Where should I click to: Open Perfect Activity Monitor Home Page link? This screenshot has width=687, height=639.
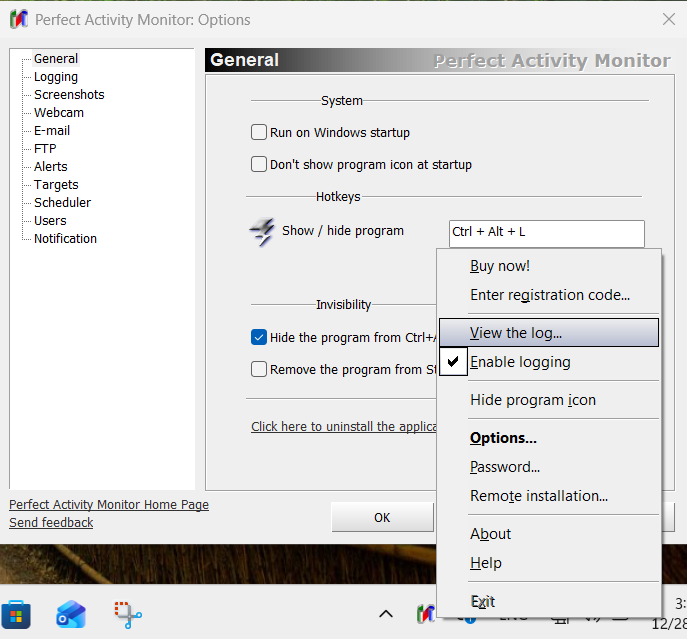[109, 505]
